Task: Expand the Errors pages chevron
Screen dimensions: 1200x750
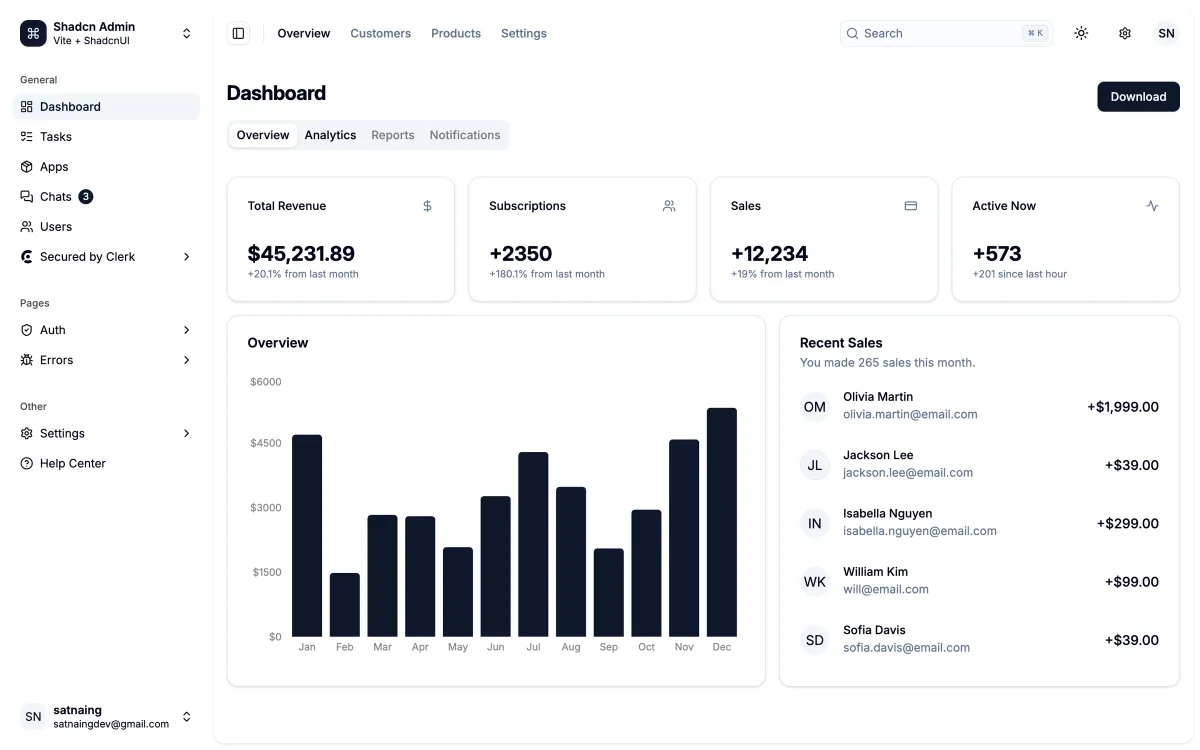Action: (186, 360)
